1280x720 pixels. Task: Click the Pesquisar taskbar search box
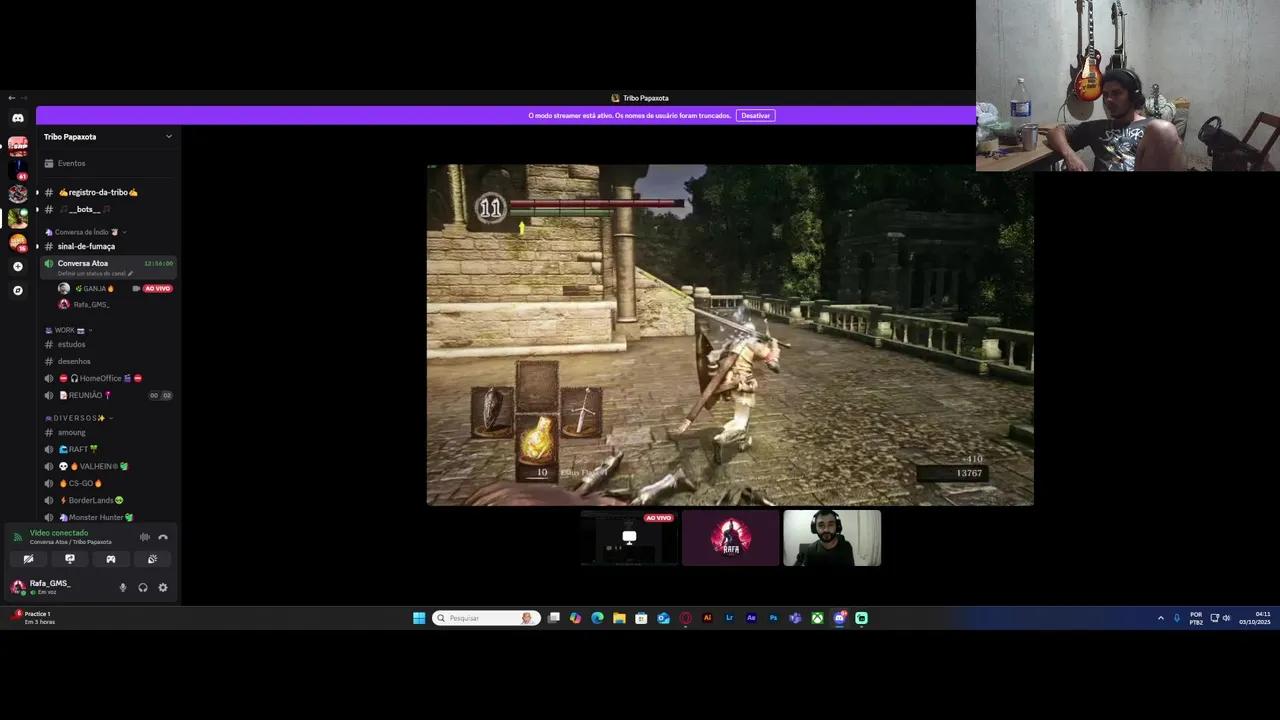tap(487, 618)
